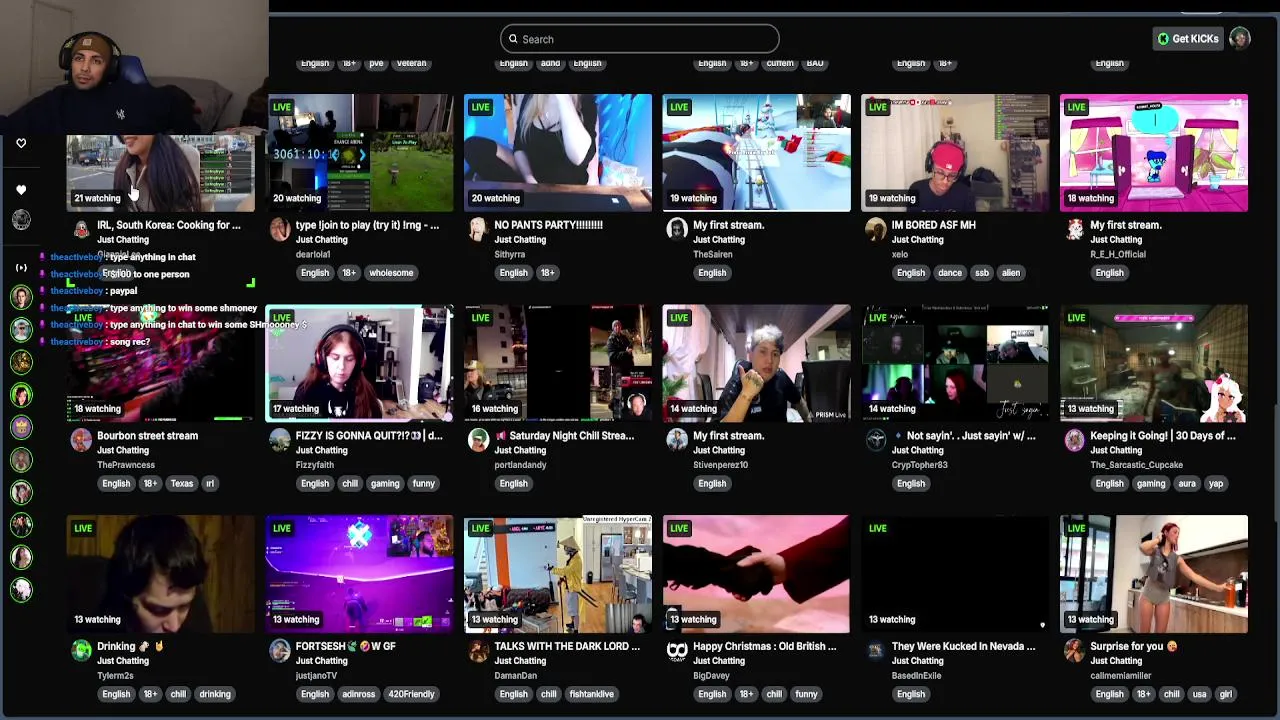Open BigDavey's handshake stream thumbnail
This screenshot has width=1280, height=720.
[756, 574]
